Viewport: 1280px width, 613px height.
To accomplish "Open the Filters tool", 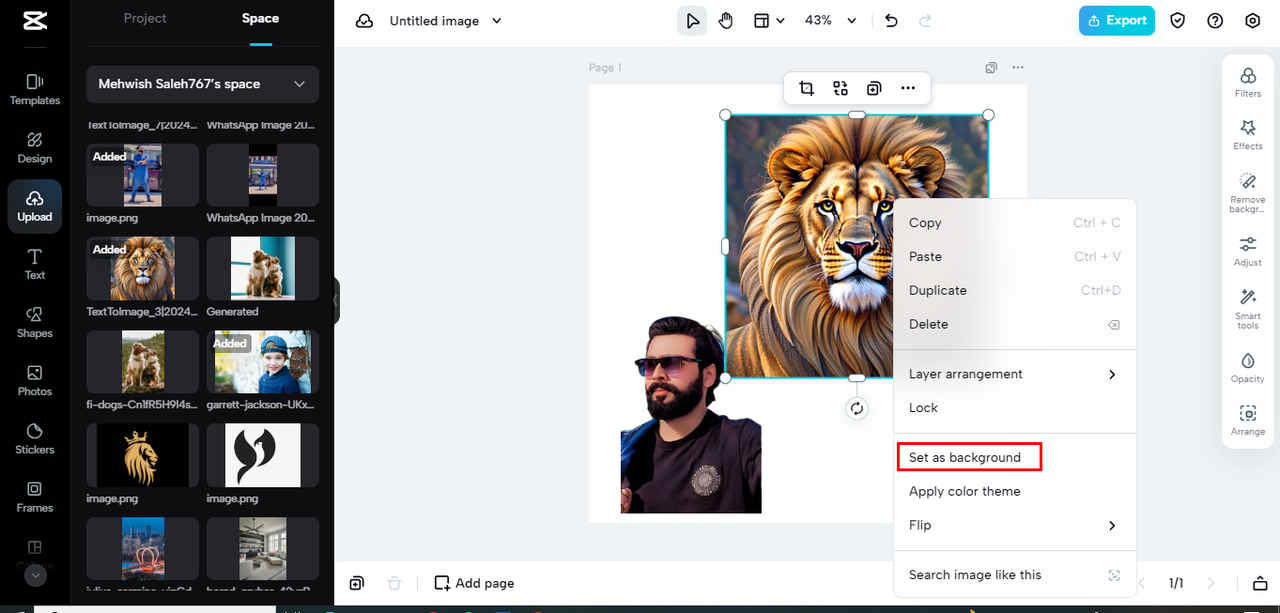I will (x=1248, y=82).
